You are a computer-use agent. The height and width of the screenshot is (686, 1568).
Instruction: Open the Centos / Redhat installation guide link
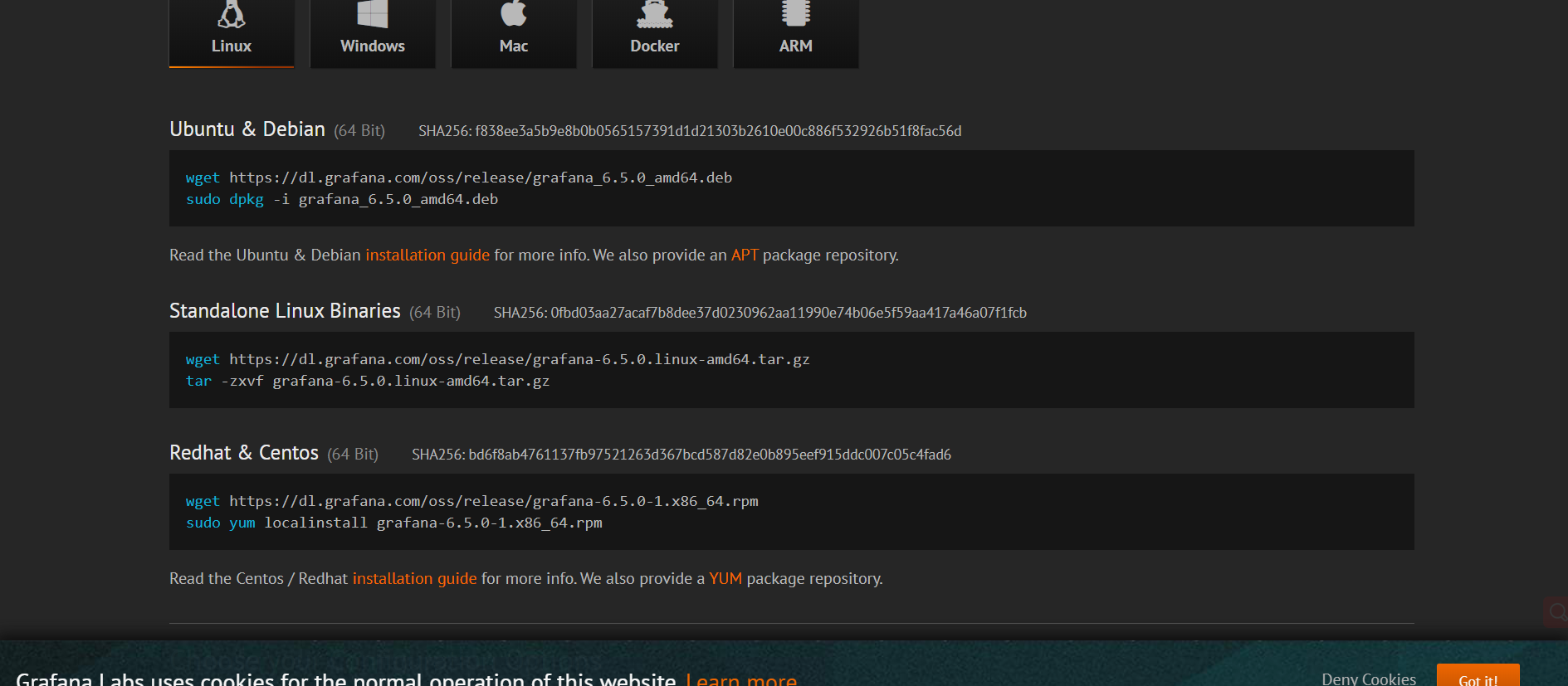(415, 578)
